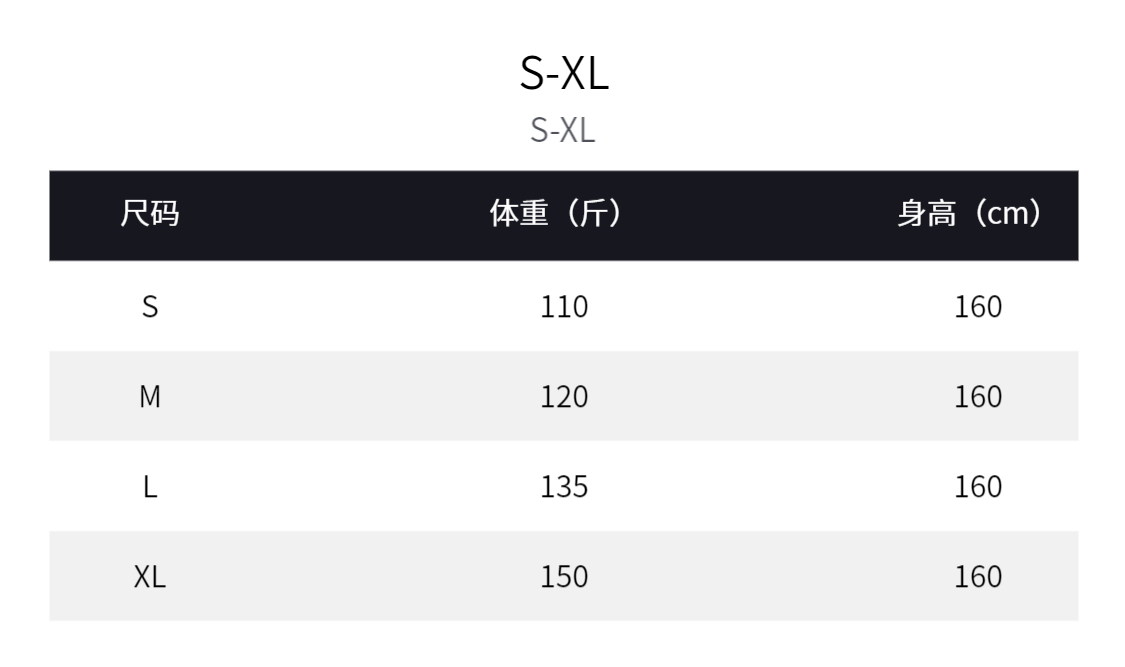Click height 160 in the S row

point(978,306)
